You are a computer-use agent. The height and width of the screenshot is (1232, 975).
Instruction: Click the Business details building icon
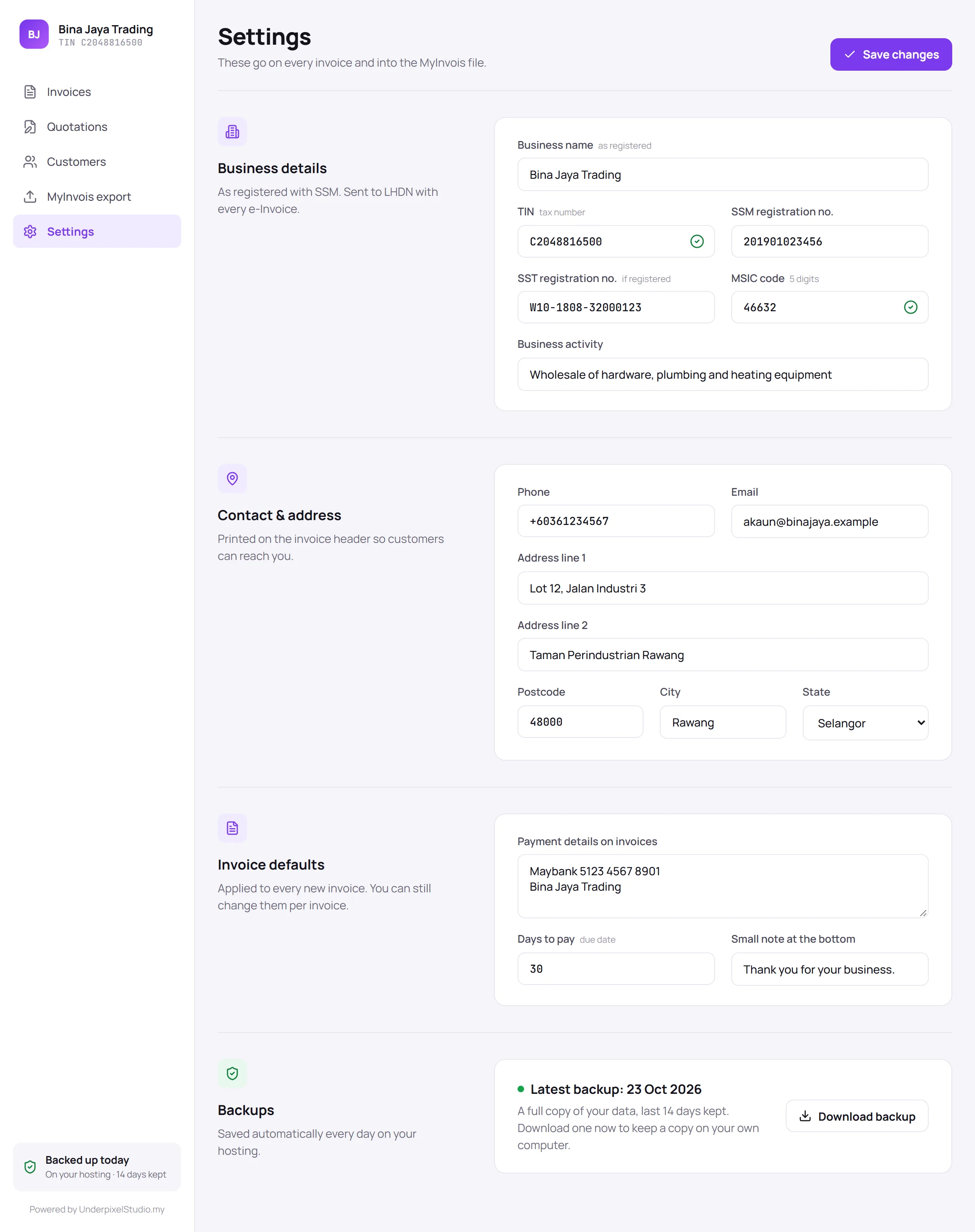coord(232,132)
